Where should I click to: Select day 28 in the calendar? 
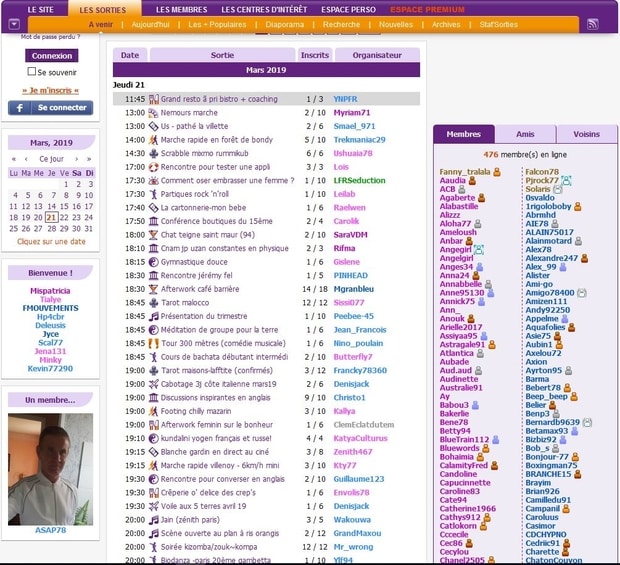(51, 229)
